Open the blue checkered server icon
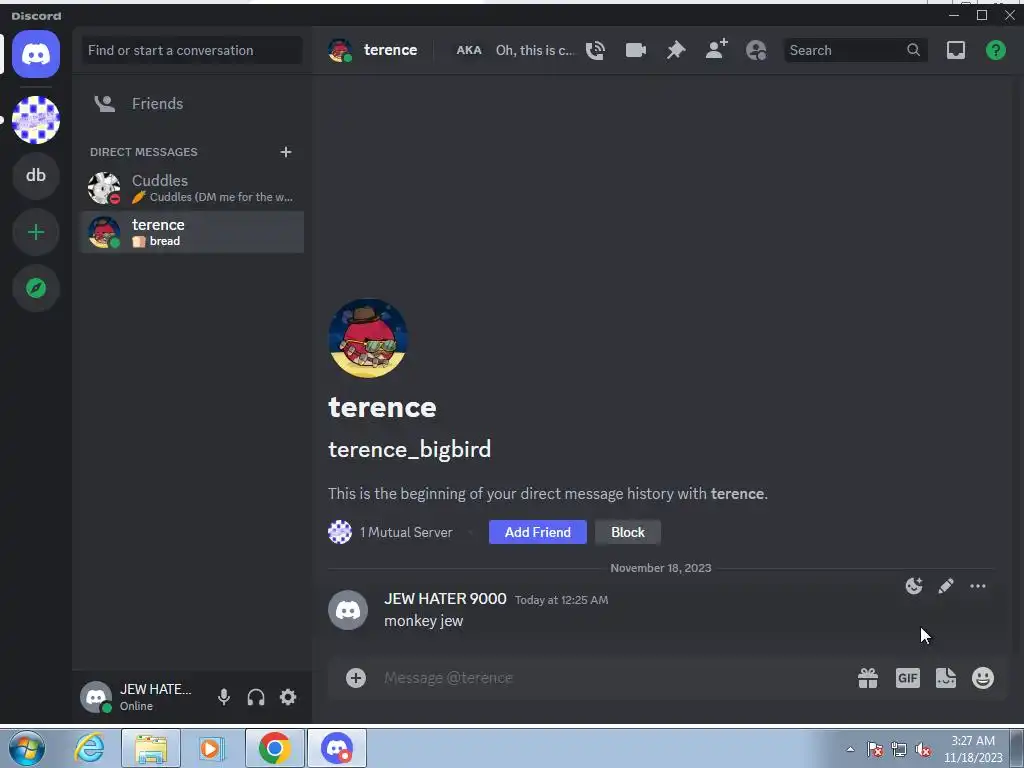 pyautogui.click(x=36, y=120)
